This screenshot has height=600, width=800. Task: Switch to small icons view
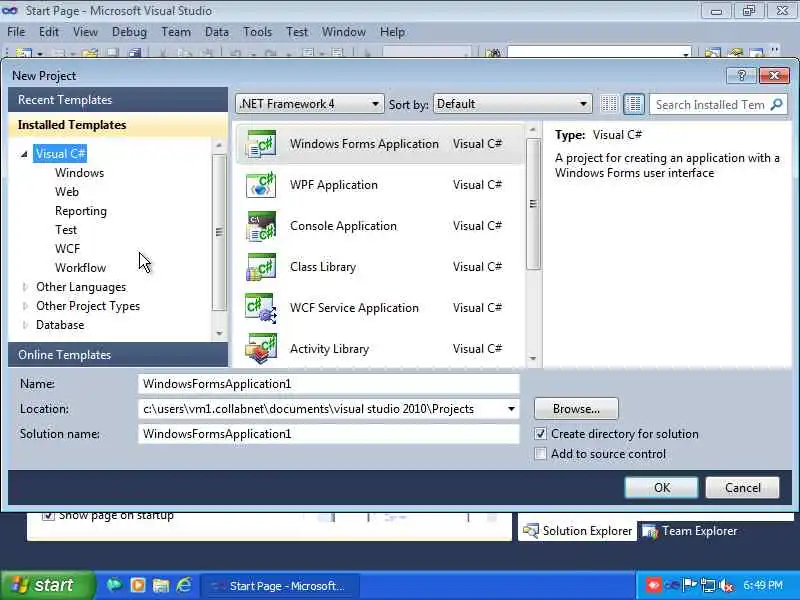coord(609,104)
